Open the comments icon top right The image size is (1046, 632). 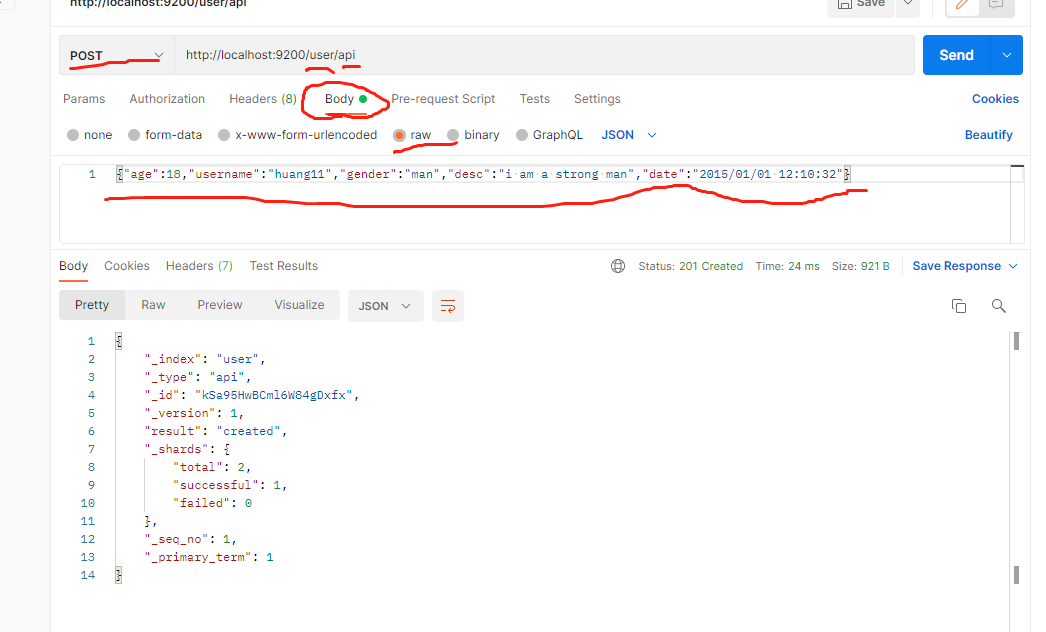click(994, 5)
